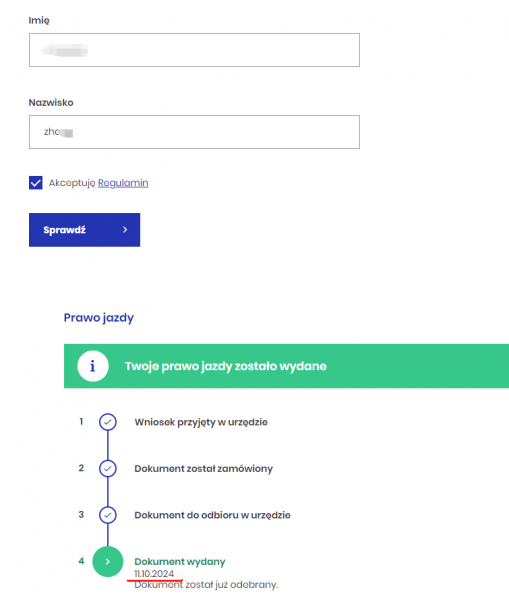Screen dimensions: 509x600
Task: Select step 1 checkmark circle icon
Action: [108, 422]
